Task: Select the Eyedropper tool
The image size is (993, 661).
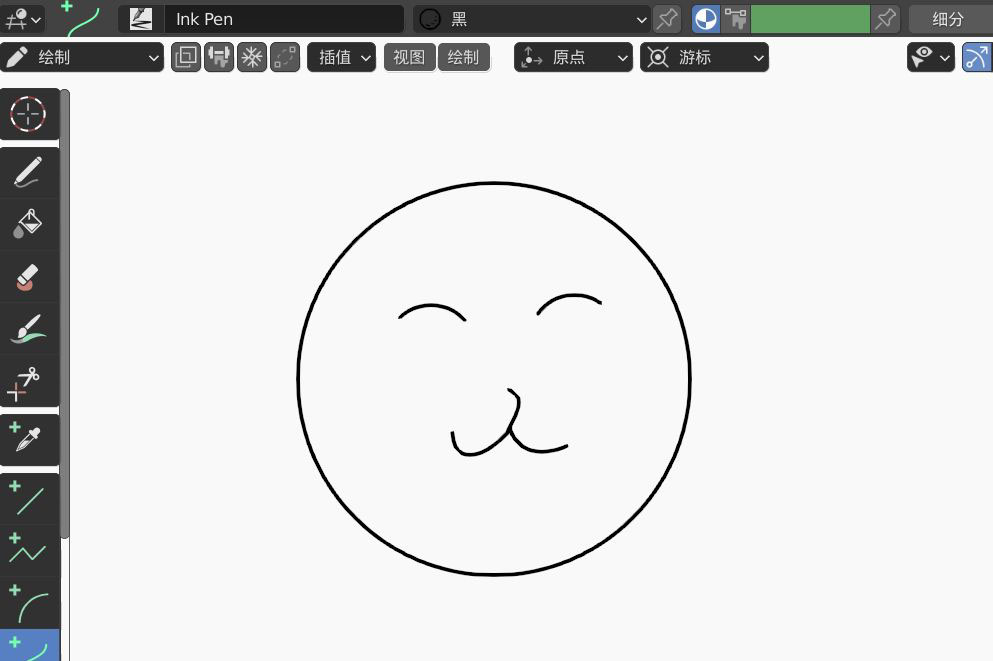Action: tap(28, 436)
